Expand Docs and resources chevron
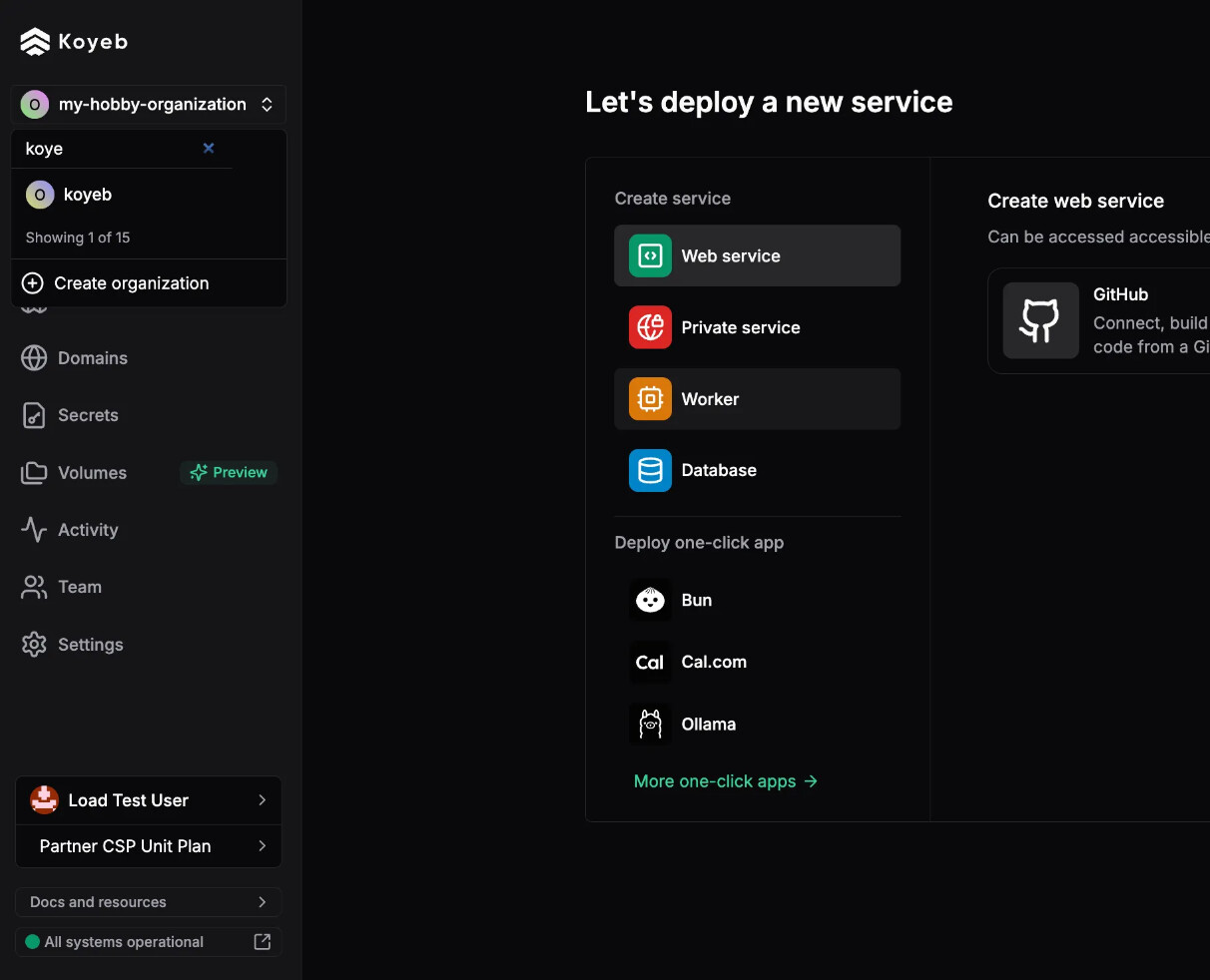This screenshot has width=1210, height=980. click(x=263, y=902)
